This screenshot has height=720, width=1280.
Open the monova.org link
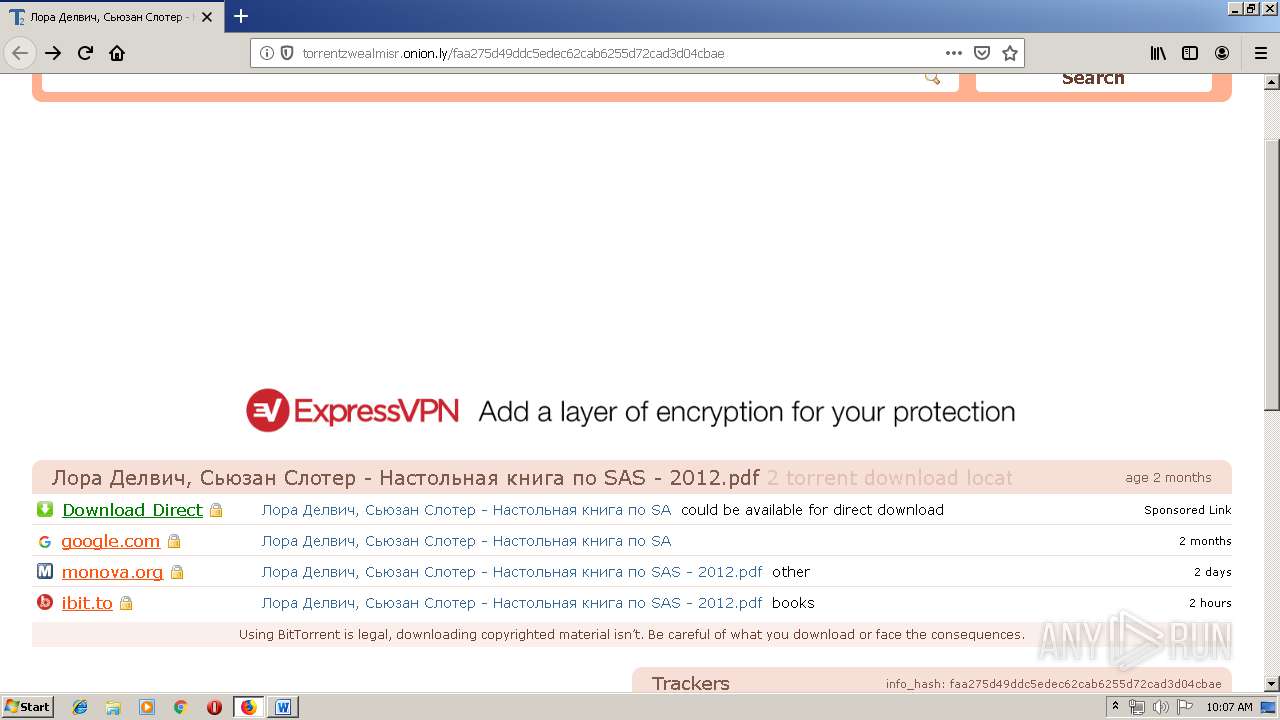click(112, 572)
